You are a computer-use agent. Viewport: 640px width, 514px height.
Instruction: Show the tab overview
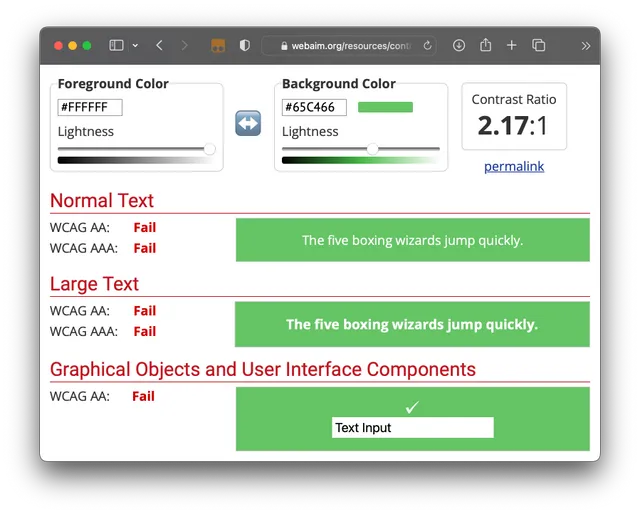pyautogui.click(x=538, y=45)
